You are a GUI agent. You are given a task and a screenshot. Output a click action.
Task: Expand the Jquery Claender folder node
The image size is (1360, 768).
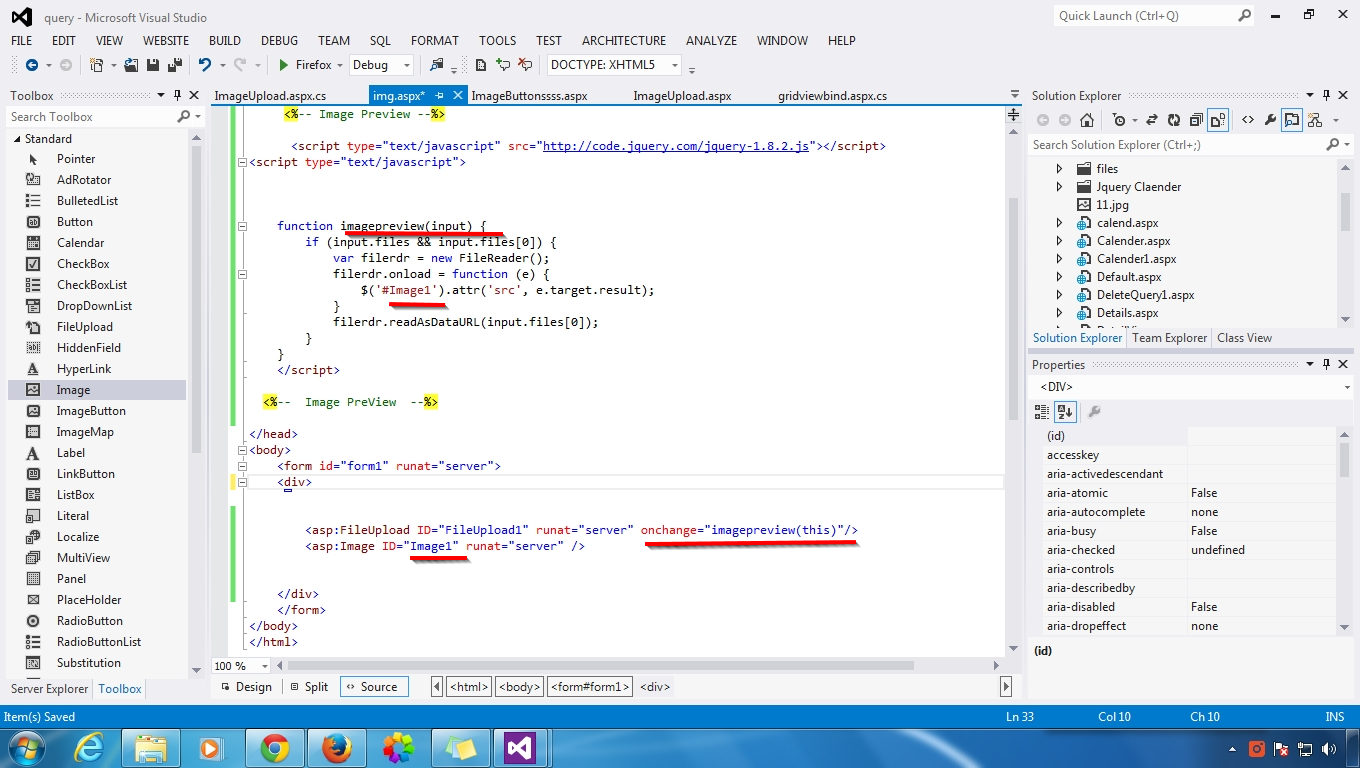[x=1060, y=187]
